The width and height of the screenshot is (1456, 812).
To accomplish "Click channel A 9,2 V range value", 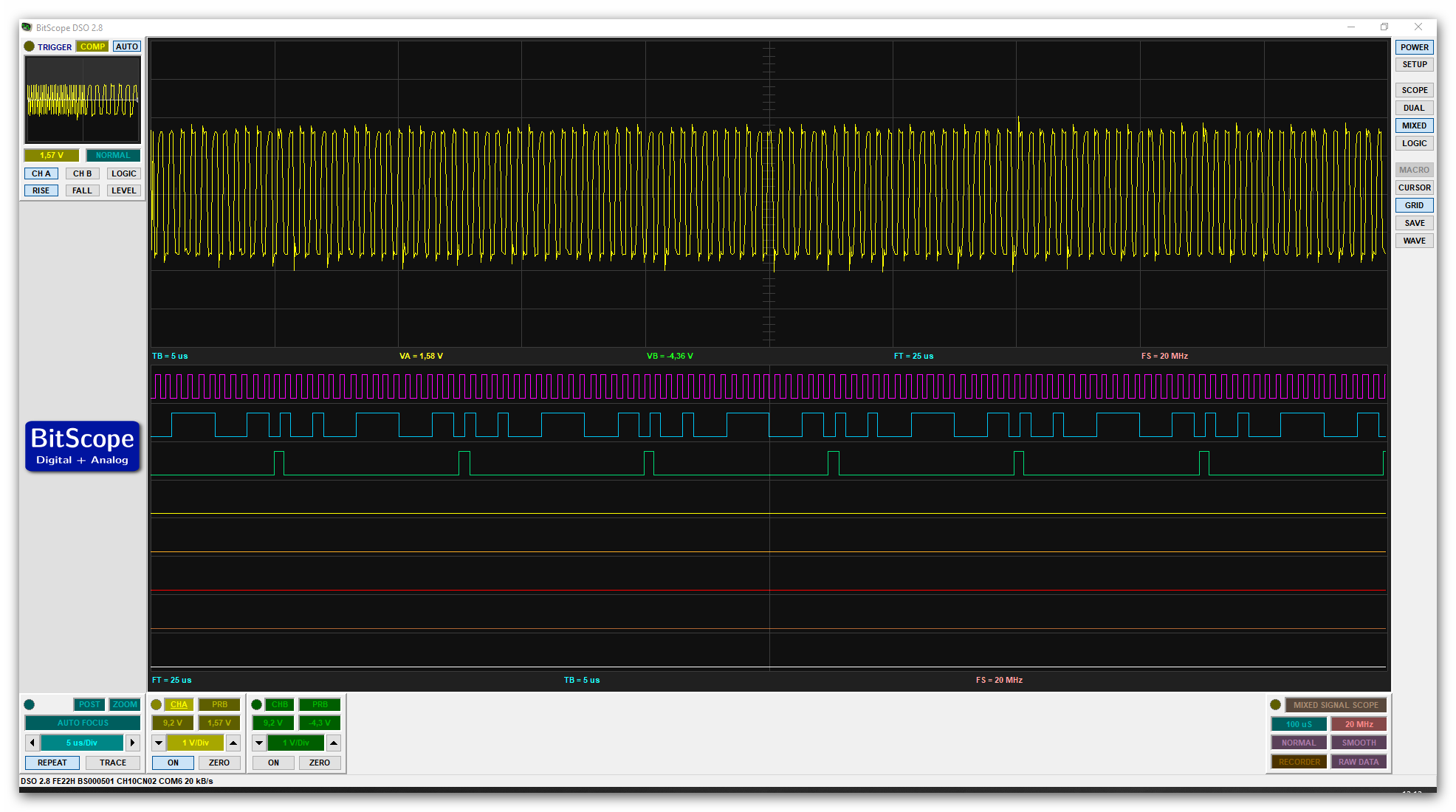I will point(173,723).
